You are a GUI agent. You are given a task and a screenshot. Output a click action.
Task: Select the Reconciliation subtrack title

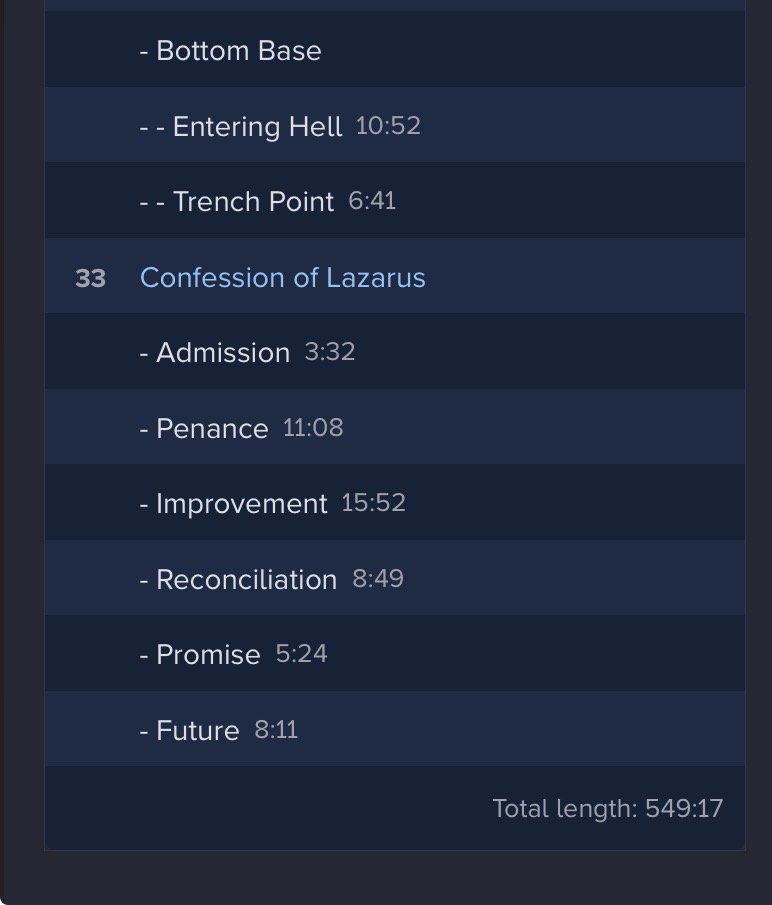(238, 579)
